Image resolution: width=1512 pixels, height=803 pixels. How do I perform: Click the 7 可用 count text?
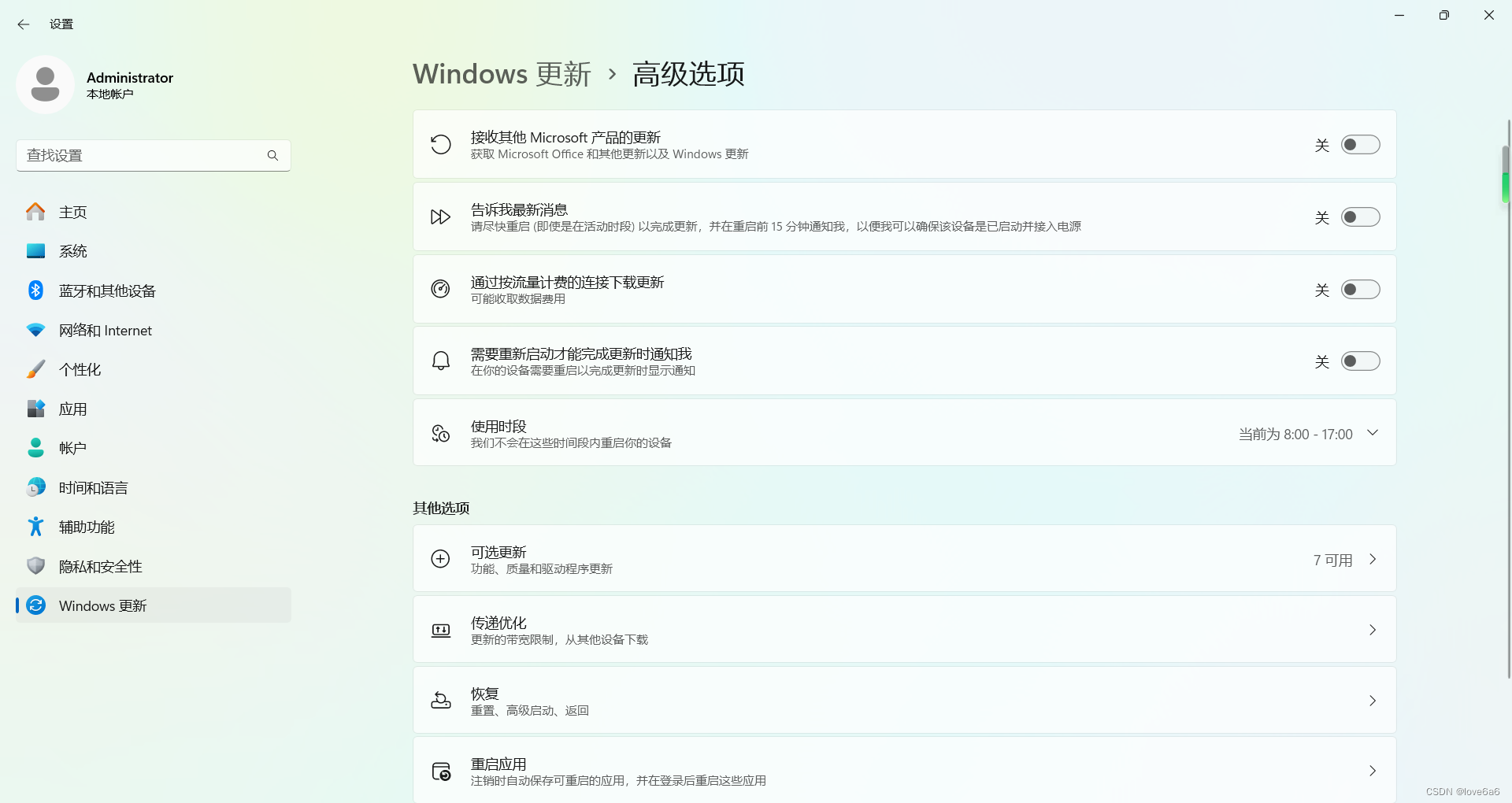coord(1332,560)
